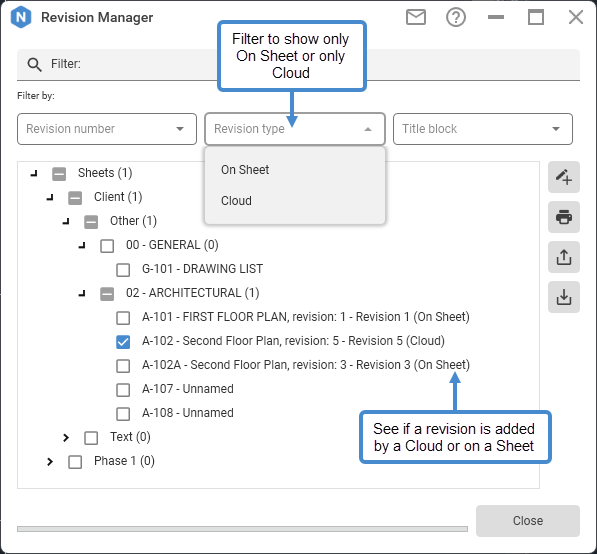Open the help question mark icon
Image resolution: width=597 pixels, height=554 pixels.
click(x=456, y=18)
